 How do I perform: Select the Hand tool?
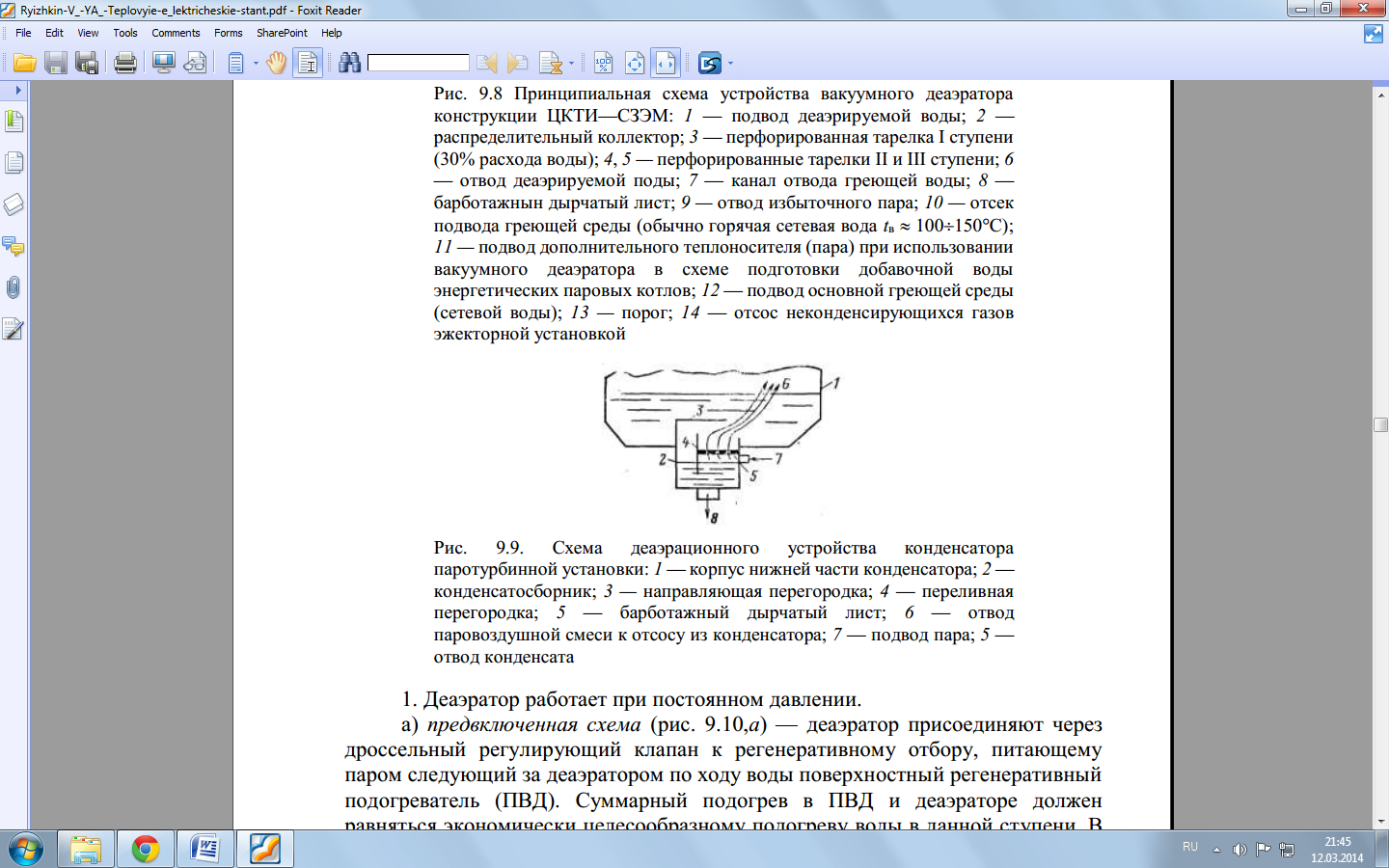(277, 64)
